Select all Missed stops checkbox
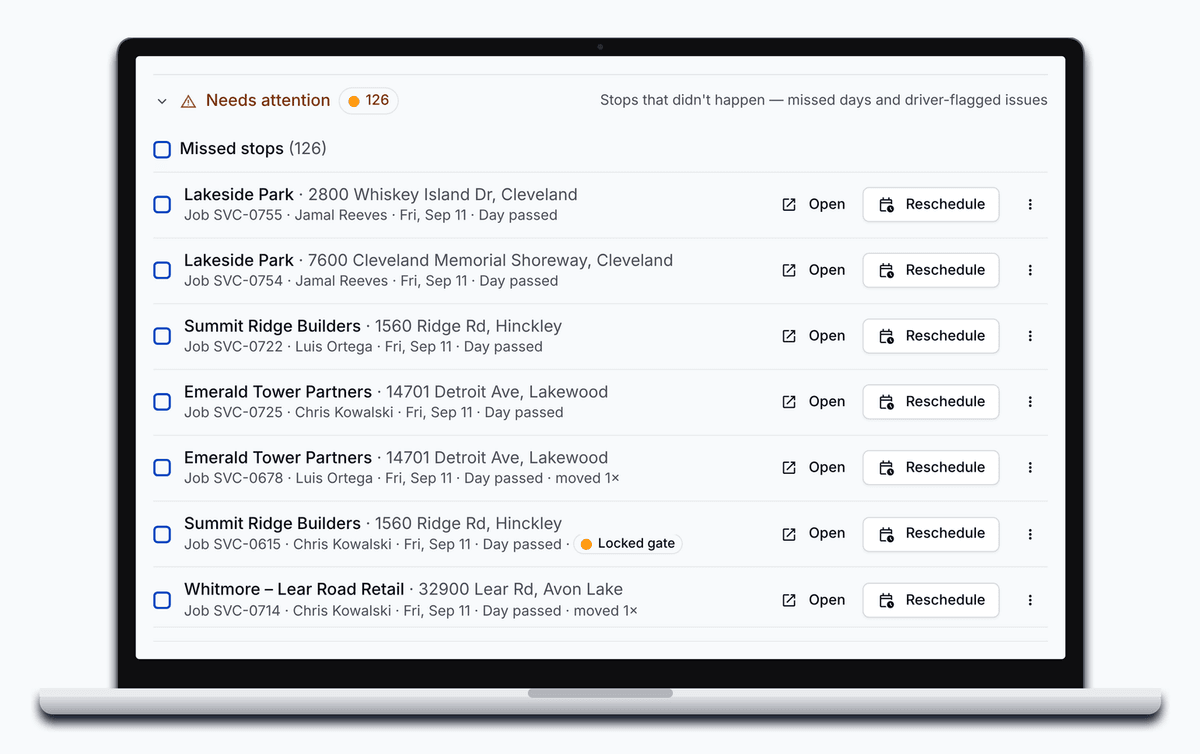 162,149
